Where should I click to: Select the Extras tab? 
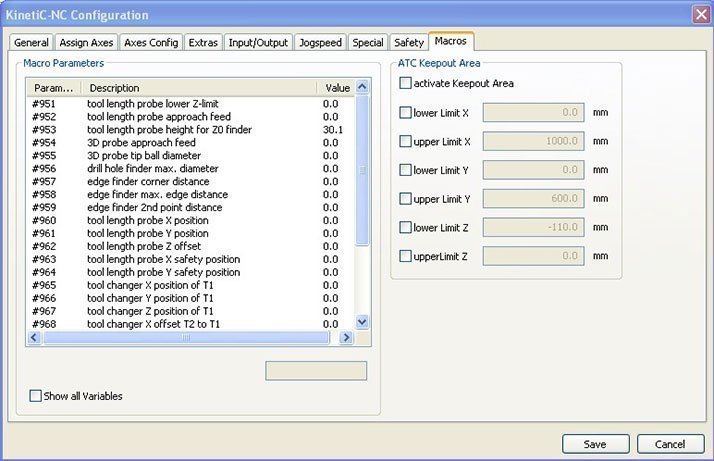pos(203,42)
